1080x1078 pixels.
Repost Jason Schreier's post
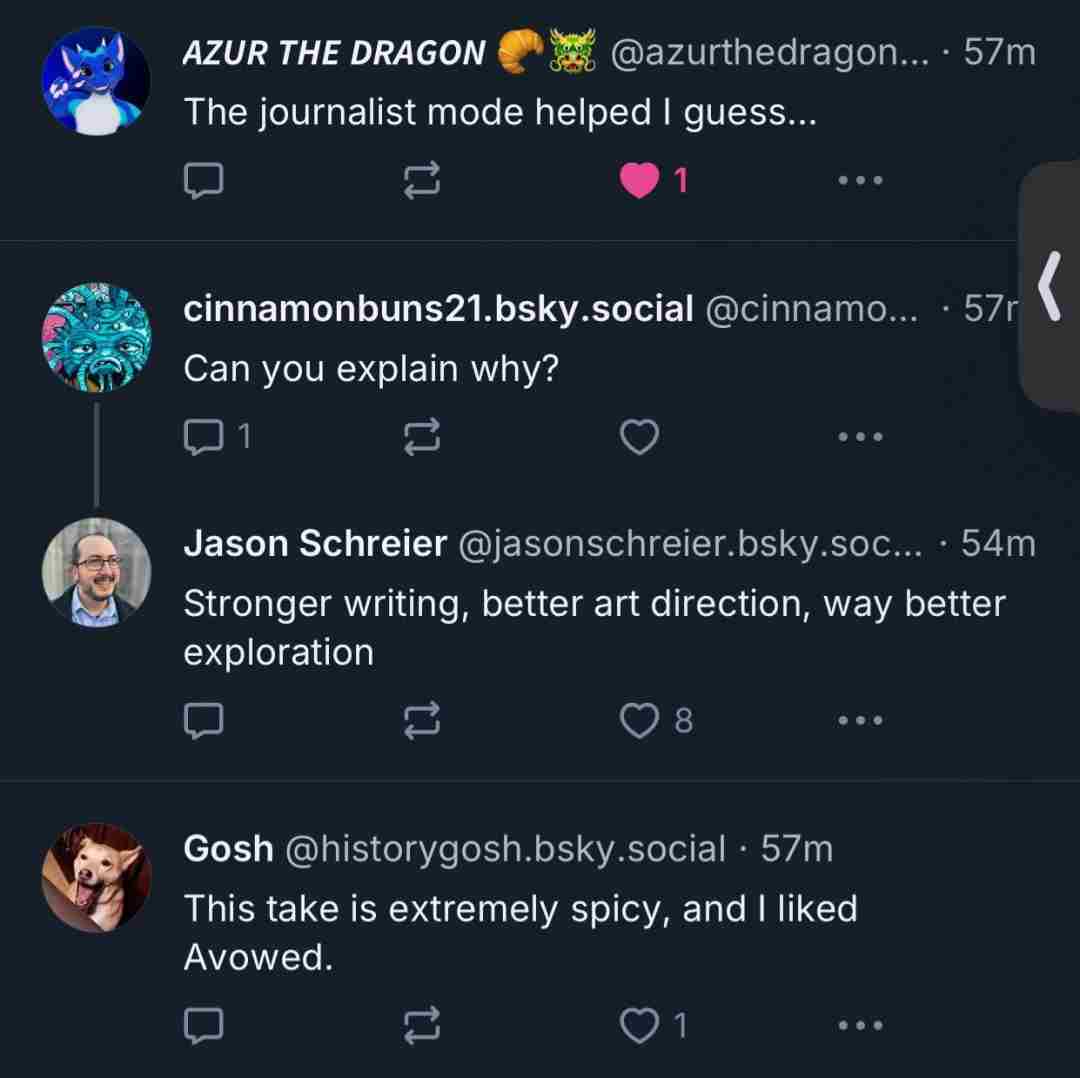pyautogui.click(x=422, y=719)
